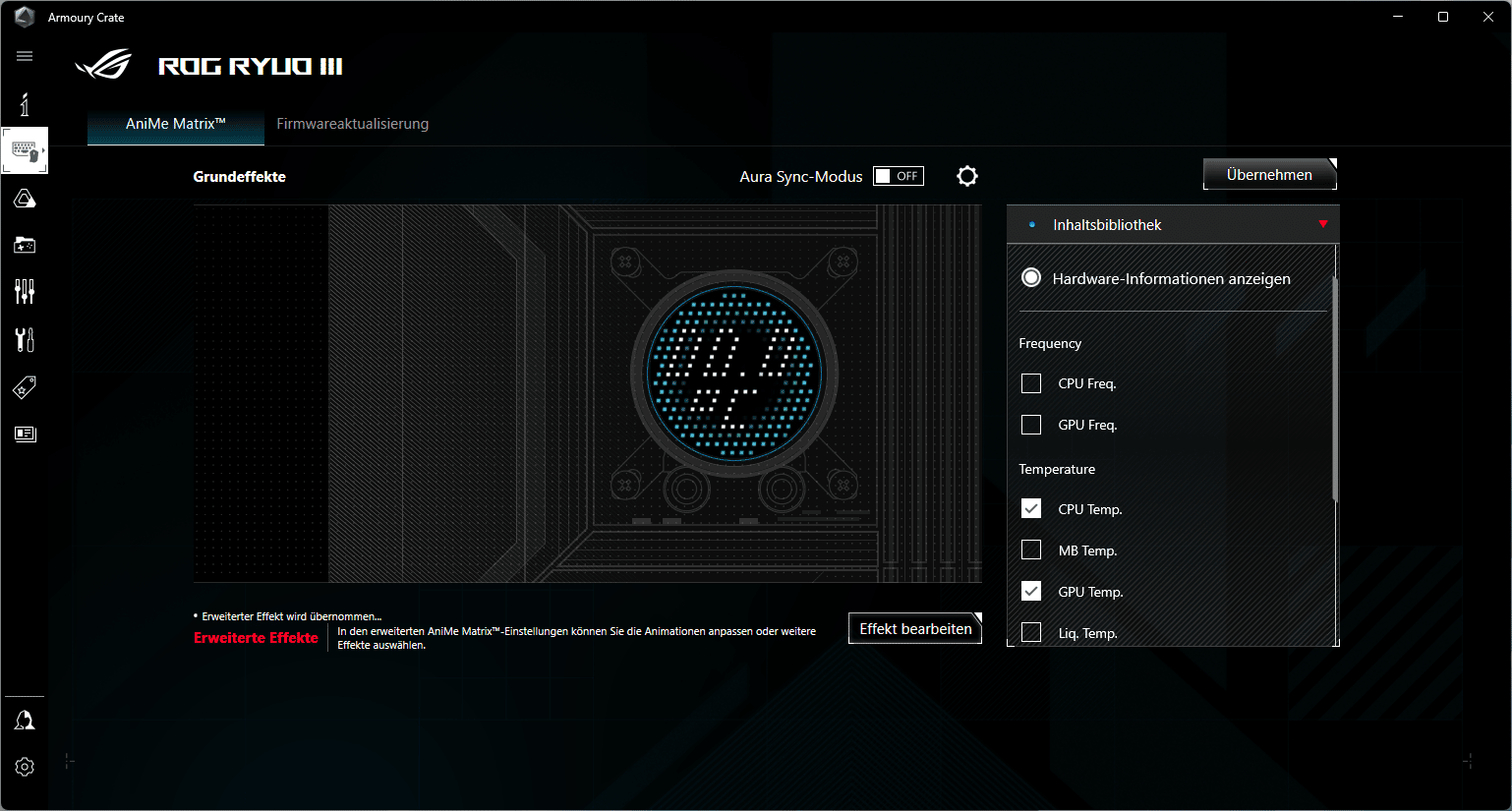Toggle the Aura Sync-Modus switch
The width and height of the screenshot is (1512, 811).
[x=899, y=176]
